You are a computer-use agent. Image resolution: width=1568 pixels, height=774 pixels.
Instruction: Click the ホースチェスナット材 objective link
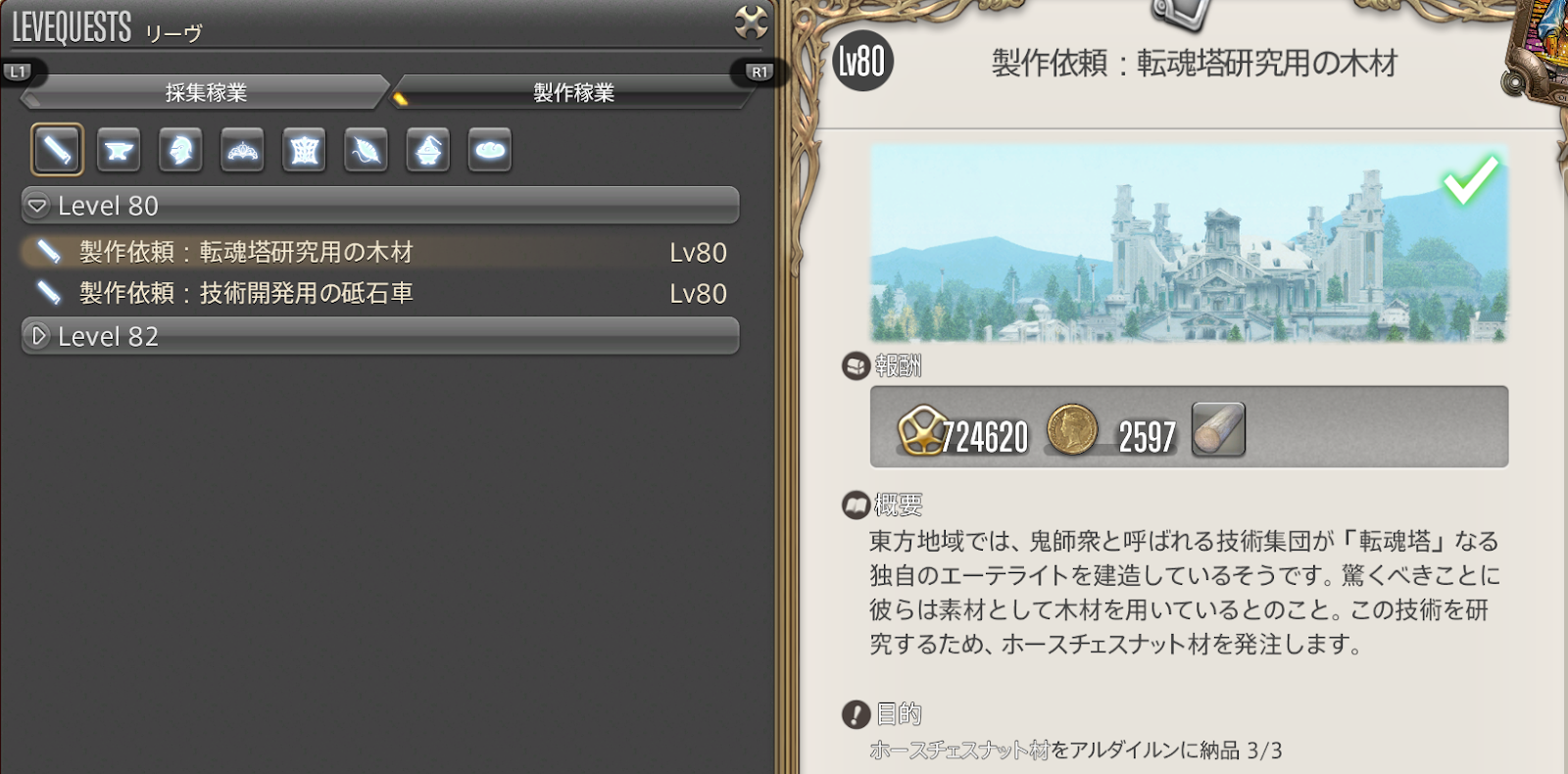tap(959, 750)
